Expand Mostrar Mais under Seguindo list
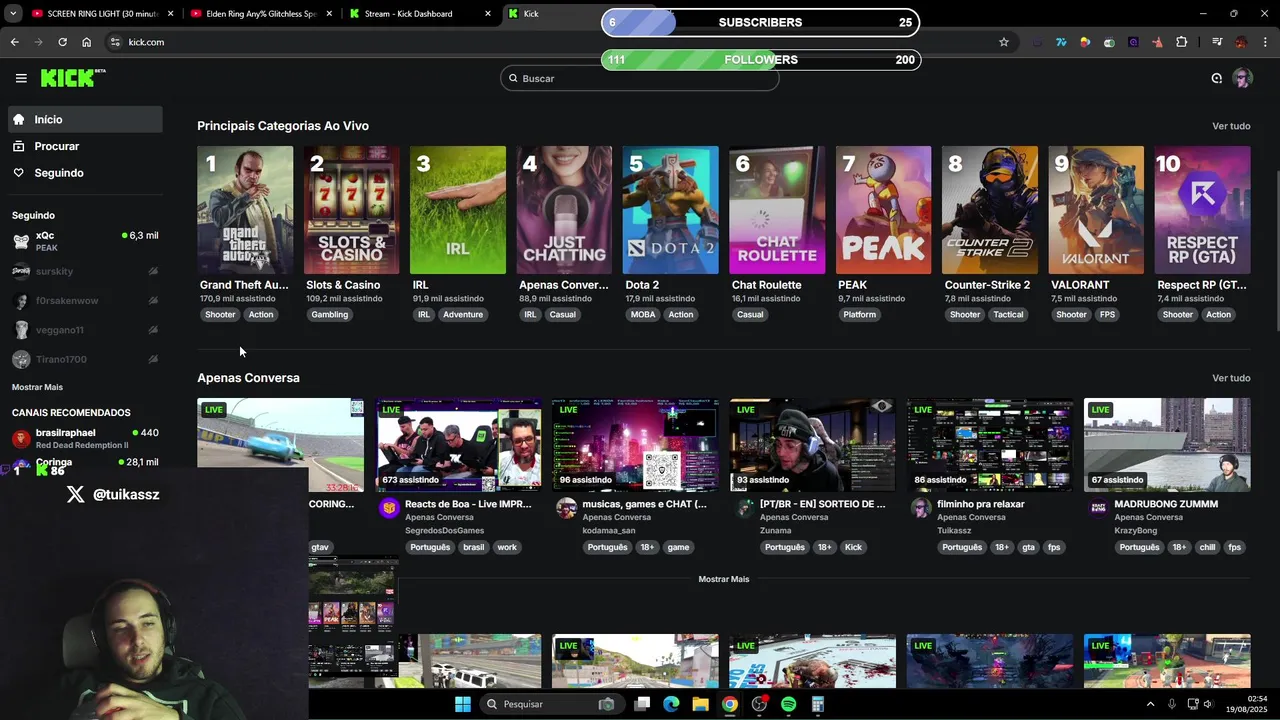Viewport: 1280px width, 720px height. pos(37,387)
